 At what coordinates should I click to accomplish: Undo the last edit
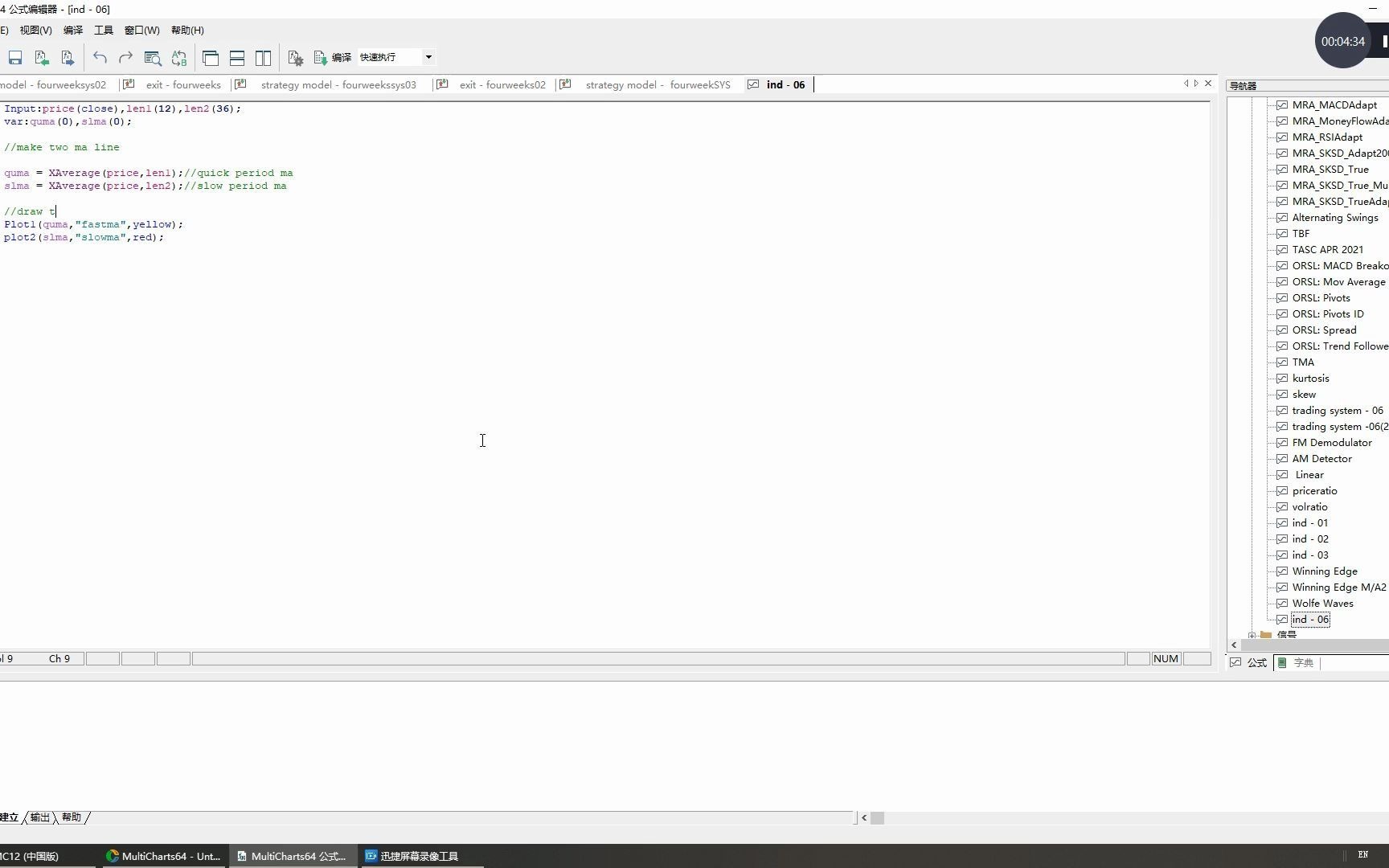point(99,57)
